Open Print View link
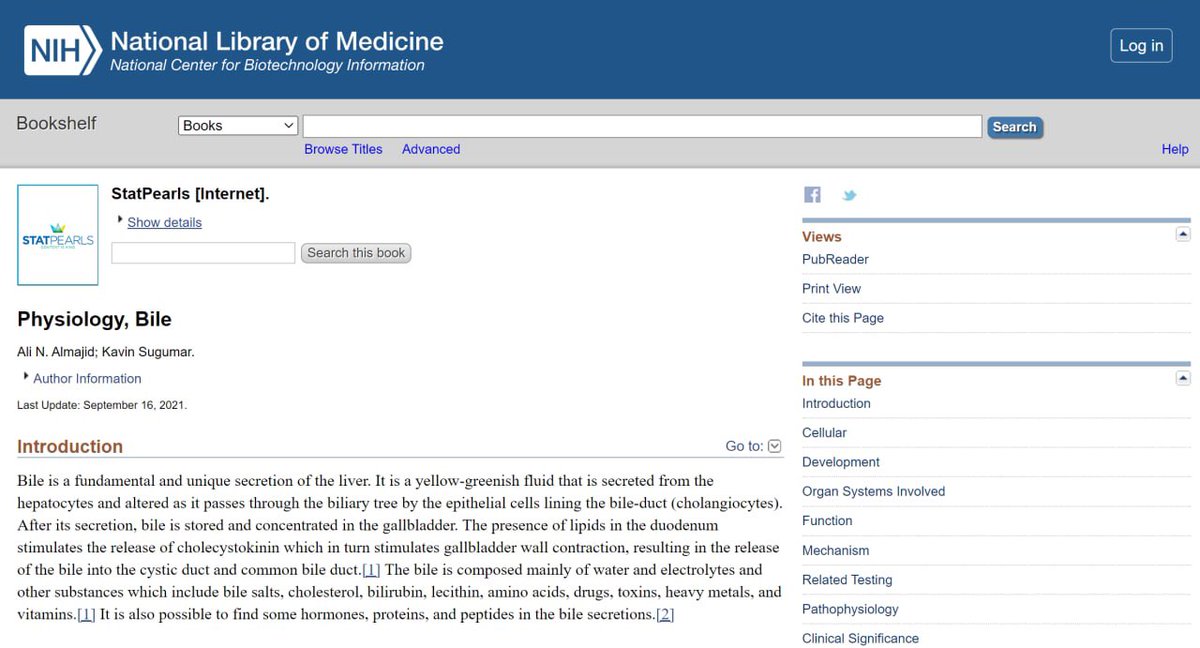1200x648 pixels. [831, 288]
